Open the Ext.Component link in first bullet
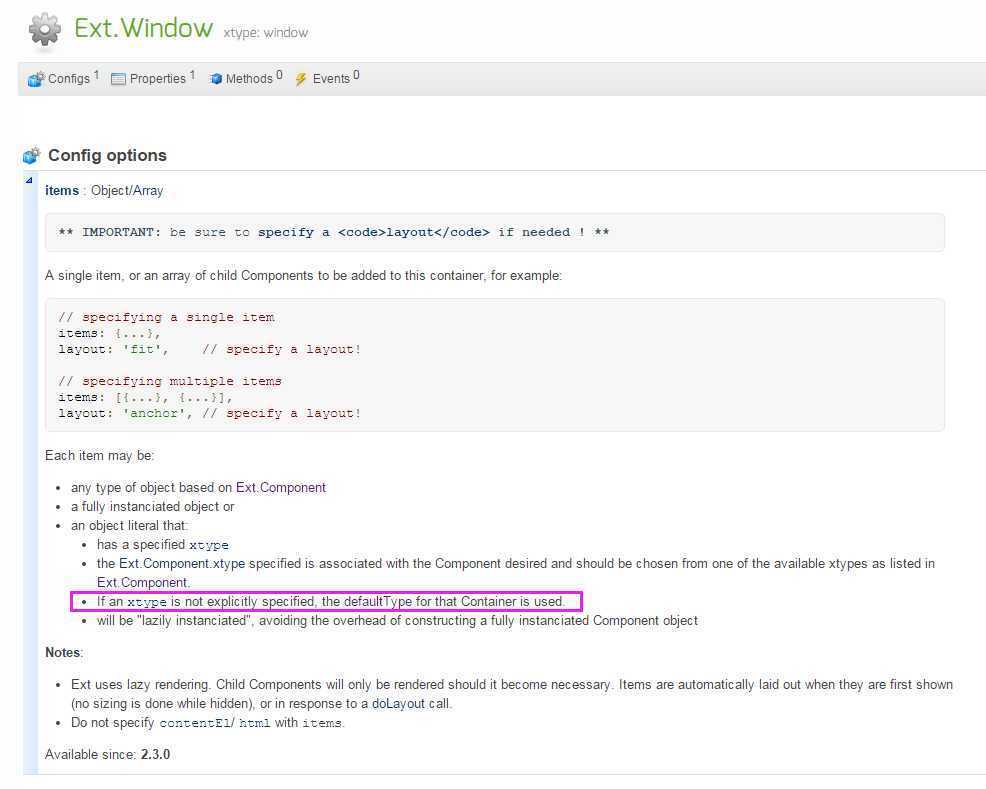The height and width of the screenshot is (789, 986). click(280, 487)
